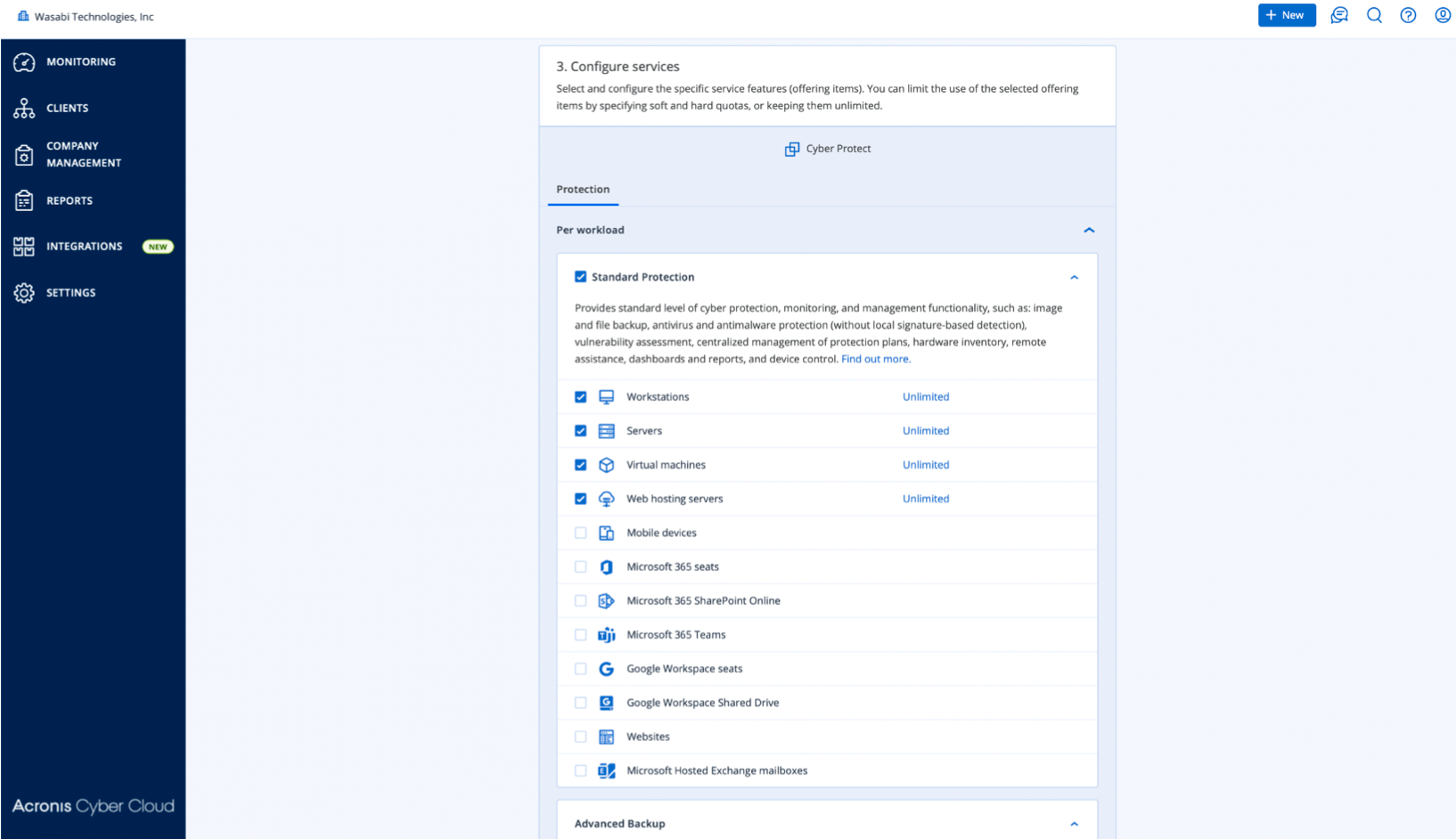Open the user account profile icon
This screenshot has width=1456, height=839.
[1442, 15]
